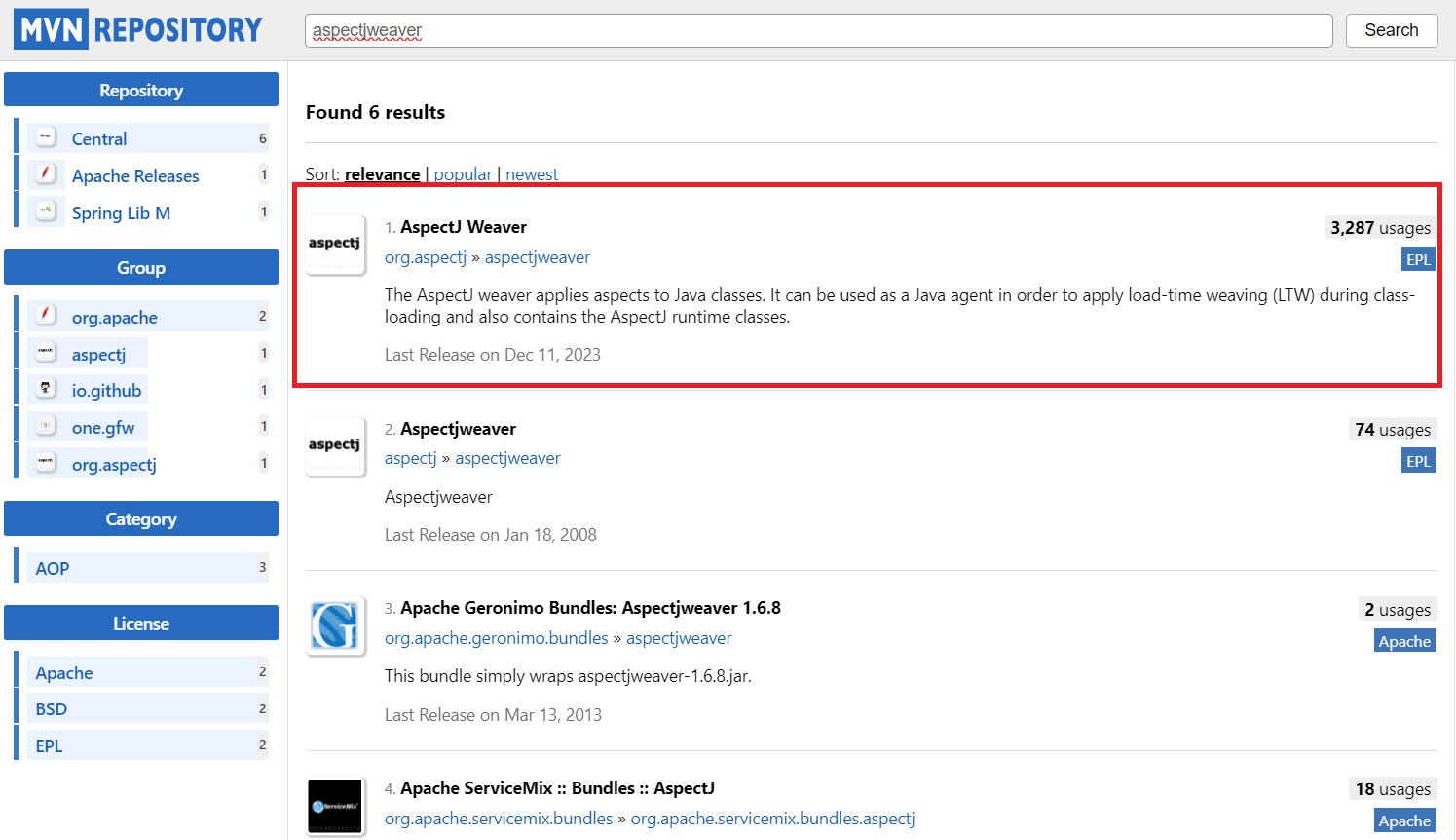The width and height of the screenshot is (1456, 840).
Task: Click the 18 usages badge
Action: tap(1393, 789)
